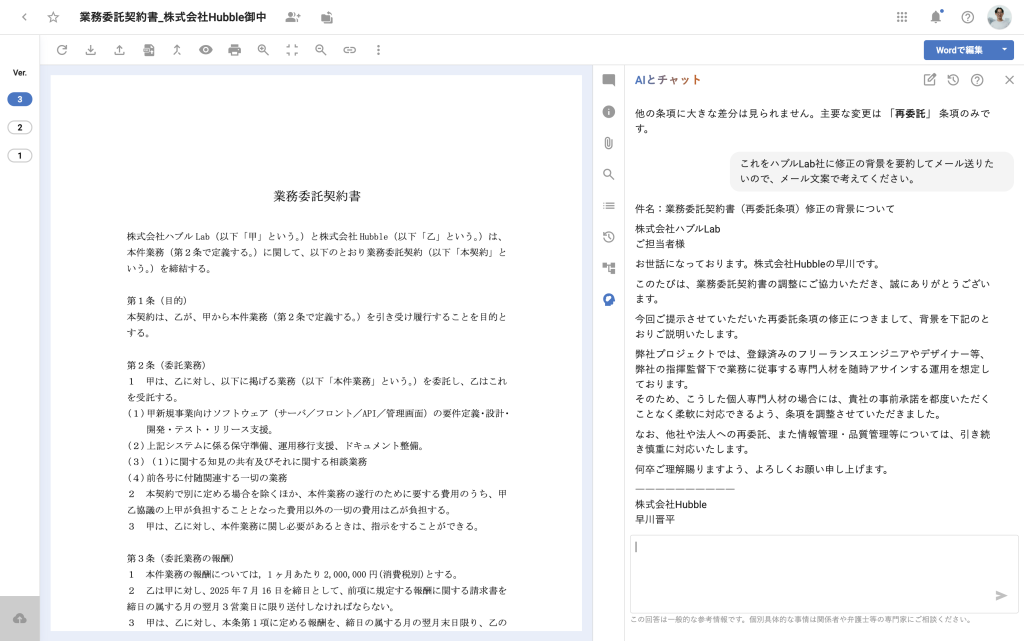Click the Ver. label in version sidebar
1024x641 pixels.
coord(20,72)
